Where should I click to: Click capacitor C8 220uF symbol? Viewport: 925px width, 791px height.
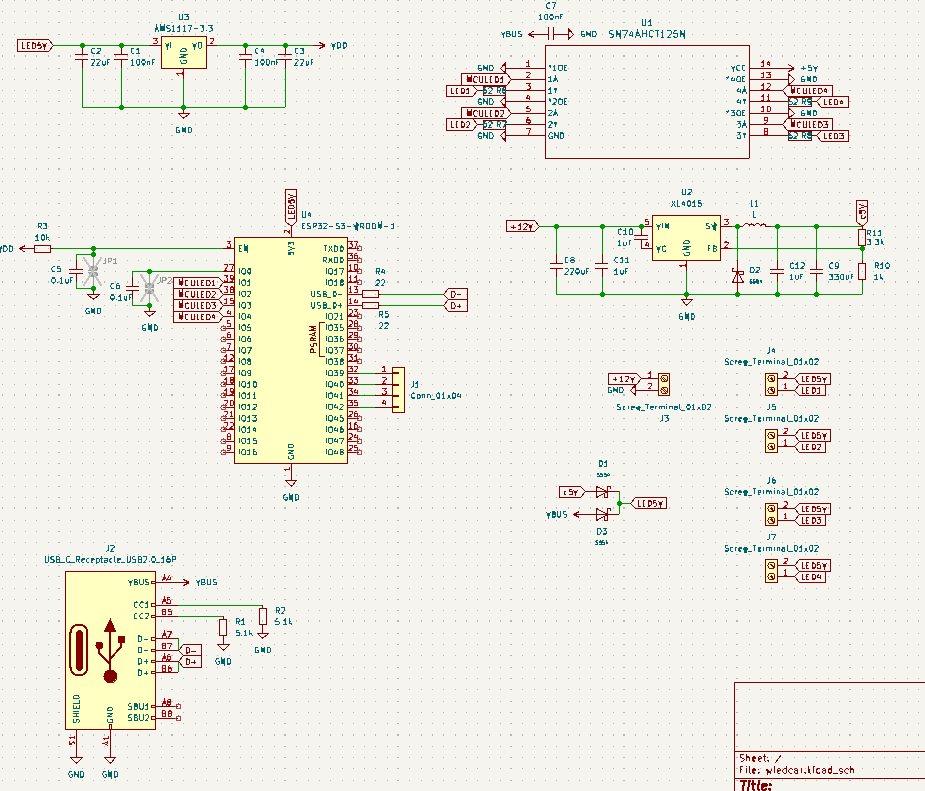pyautogui.click(x=557, y=266)
